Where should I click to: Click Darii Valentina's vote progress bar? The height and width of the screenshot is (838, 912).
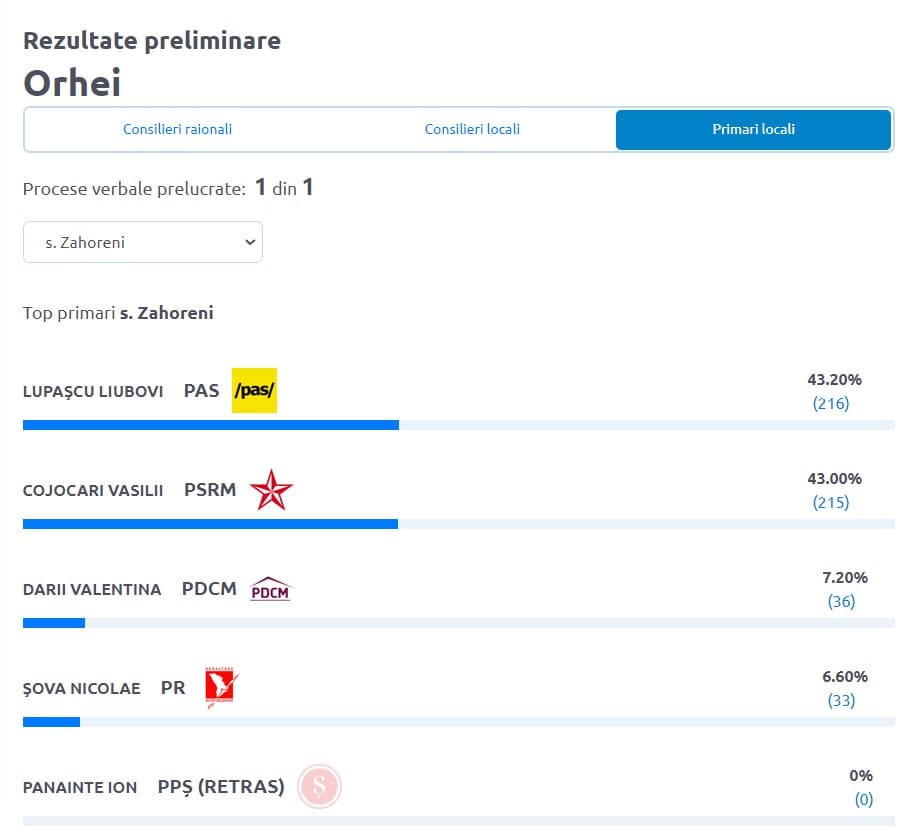click(54, 623)
